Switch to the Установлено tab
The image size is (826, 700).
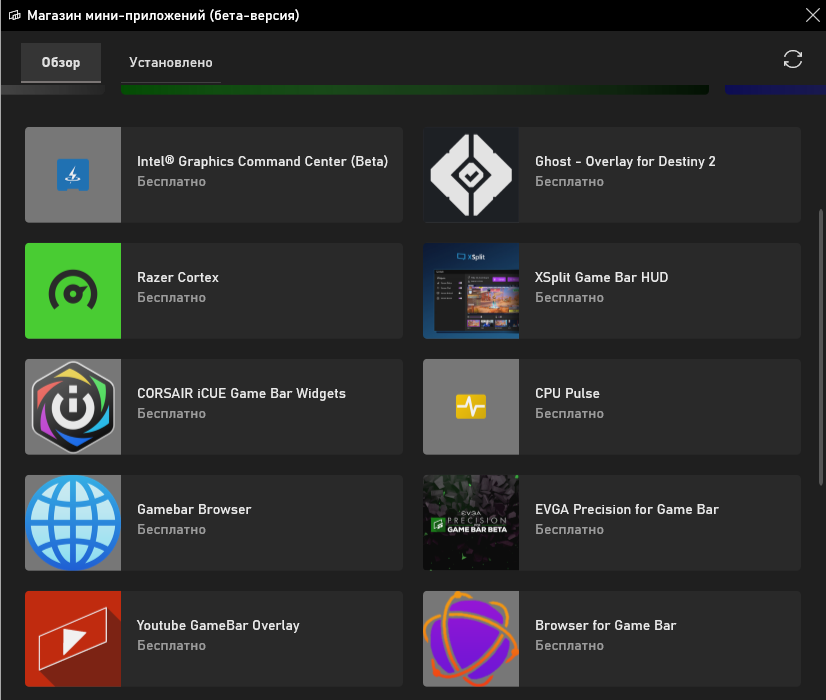click(x=171, y=63)
